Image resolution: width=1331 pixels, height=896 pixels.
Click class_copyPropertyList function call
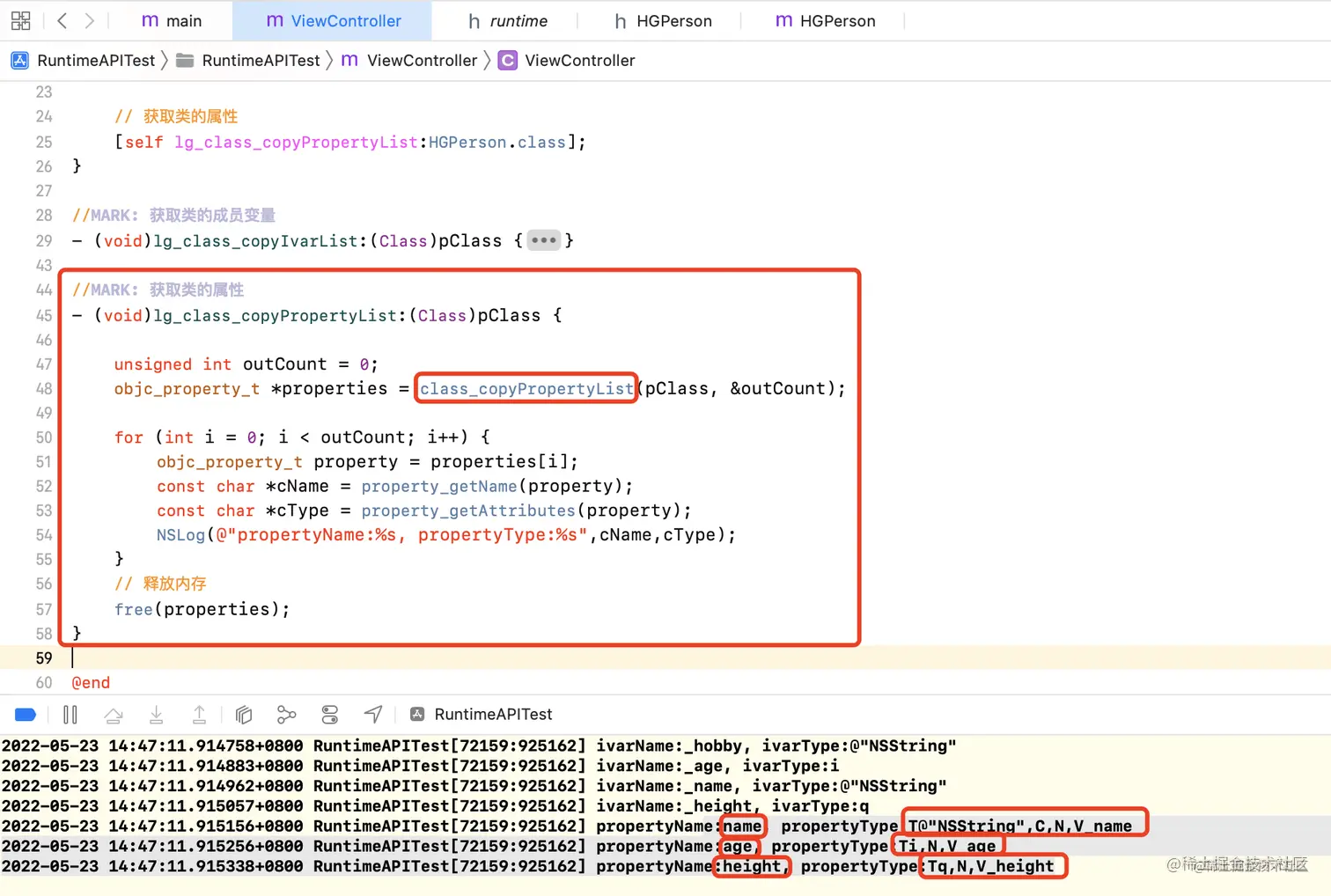point(526,388)
